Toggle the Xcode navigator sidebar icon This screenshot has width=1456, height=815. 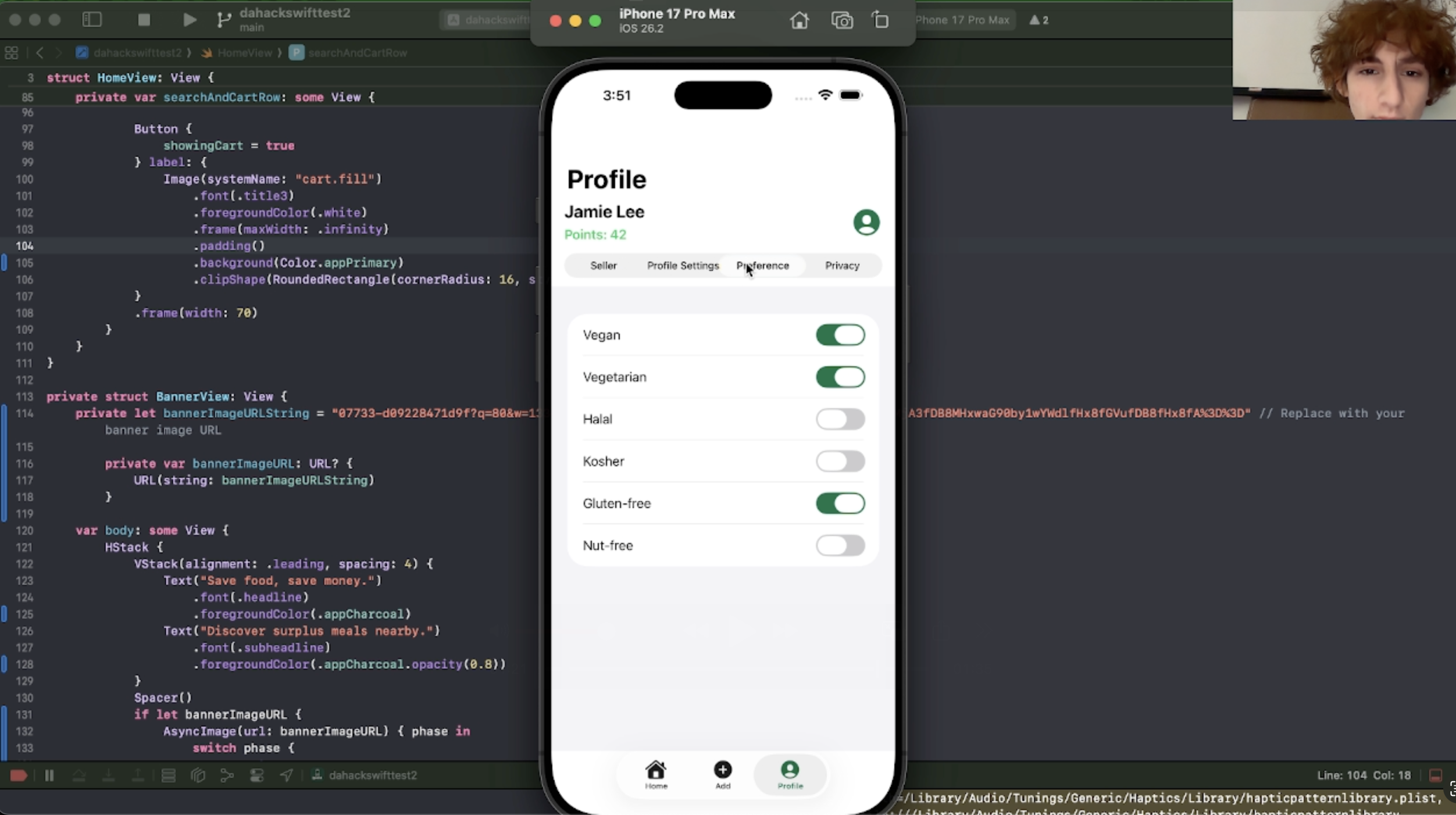92,20
